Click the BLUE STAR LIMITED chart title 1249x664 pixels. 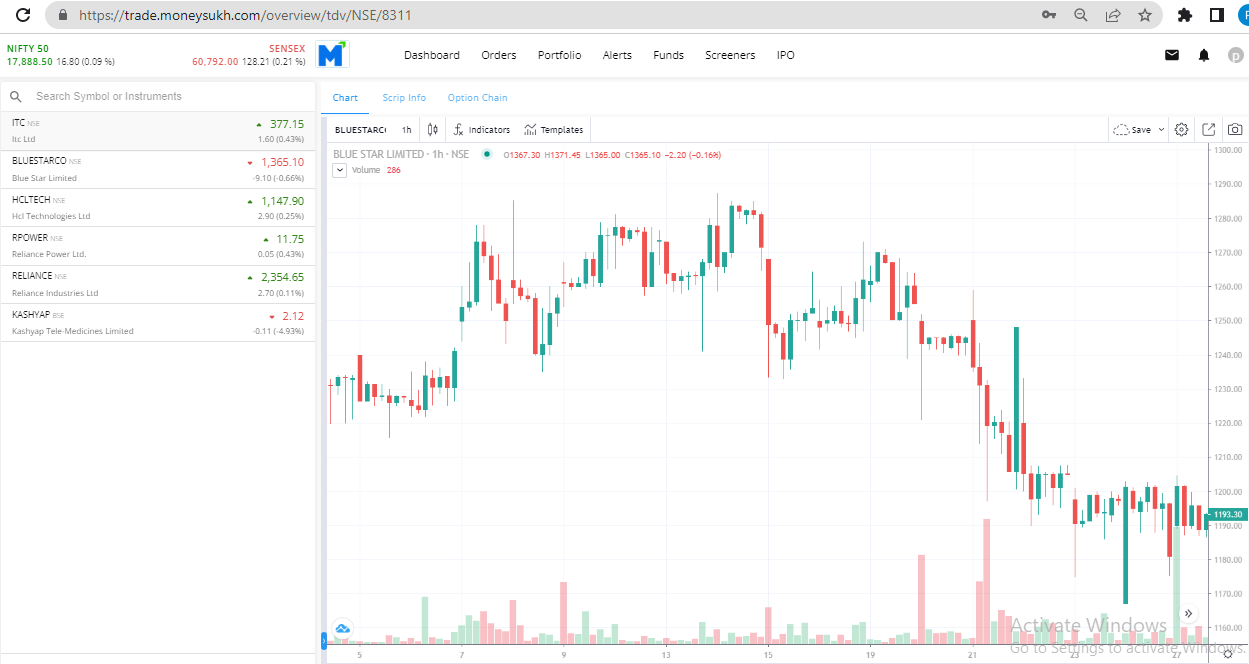(x=401, y=154)
